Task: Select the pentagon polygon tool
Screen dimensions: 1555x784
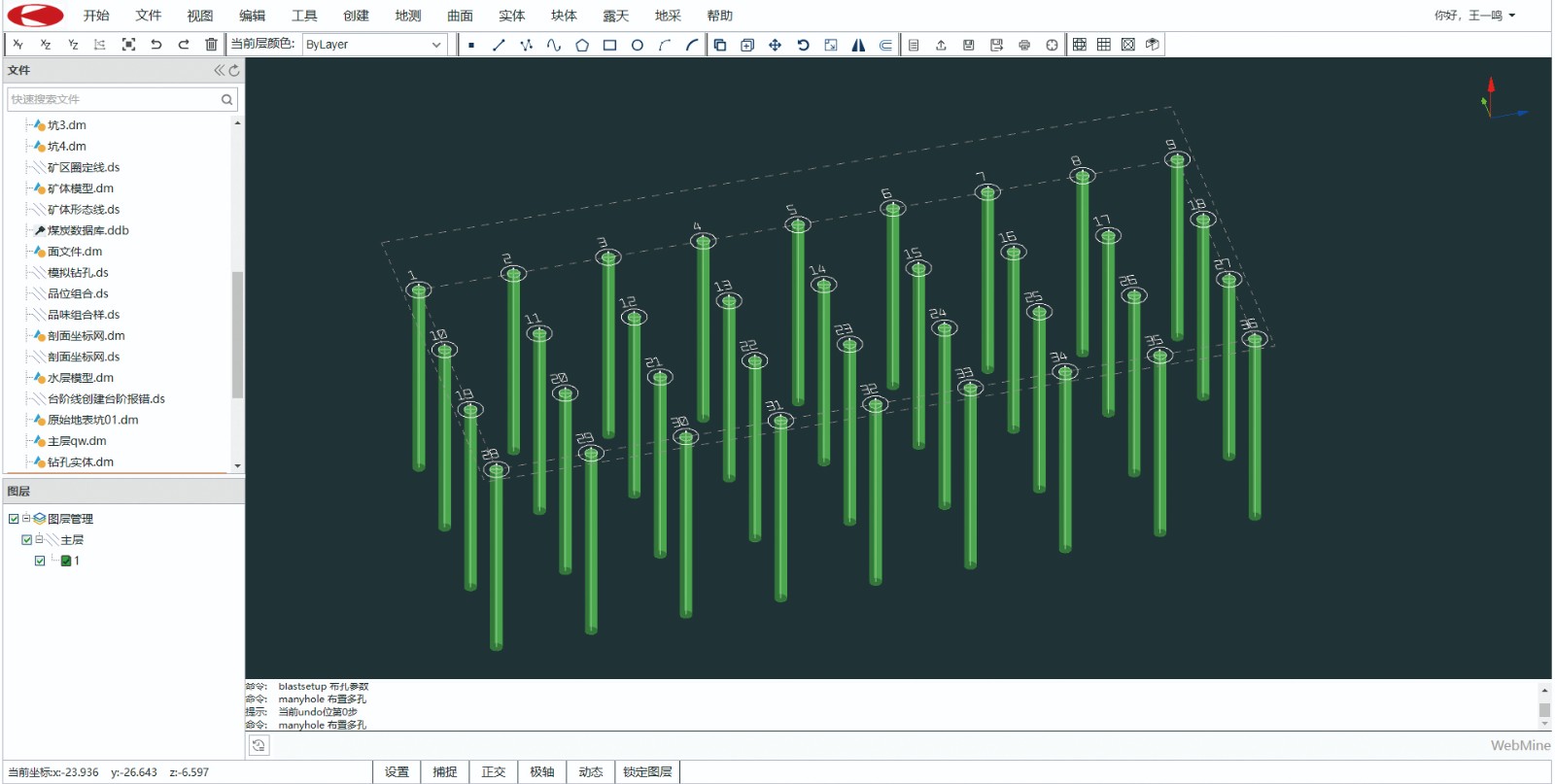Action: 582,45
